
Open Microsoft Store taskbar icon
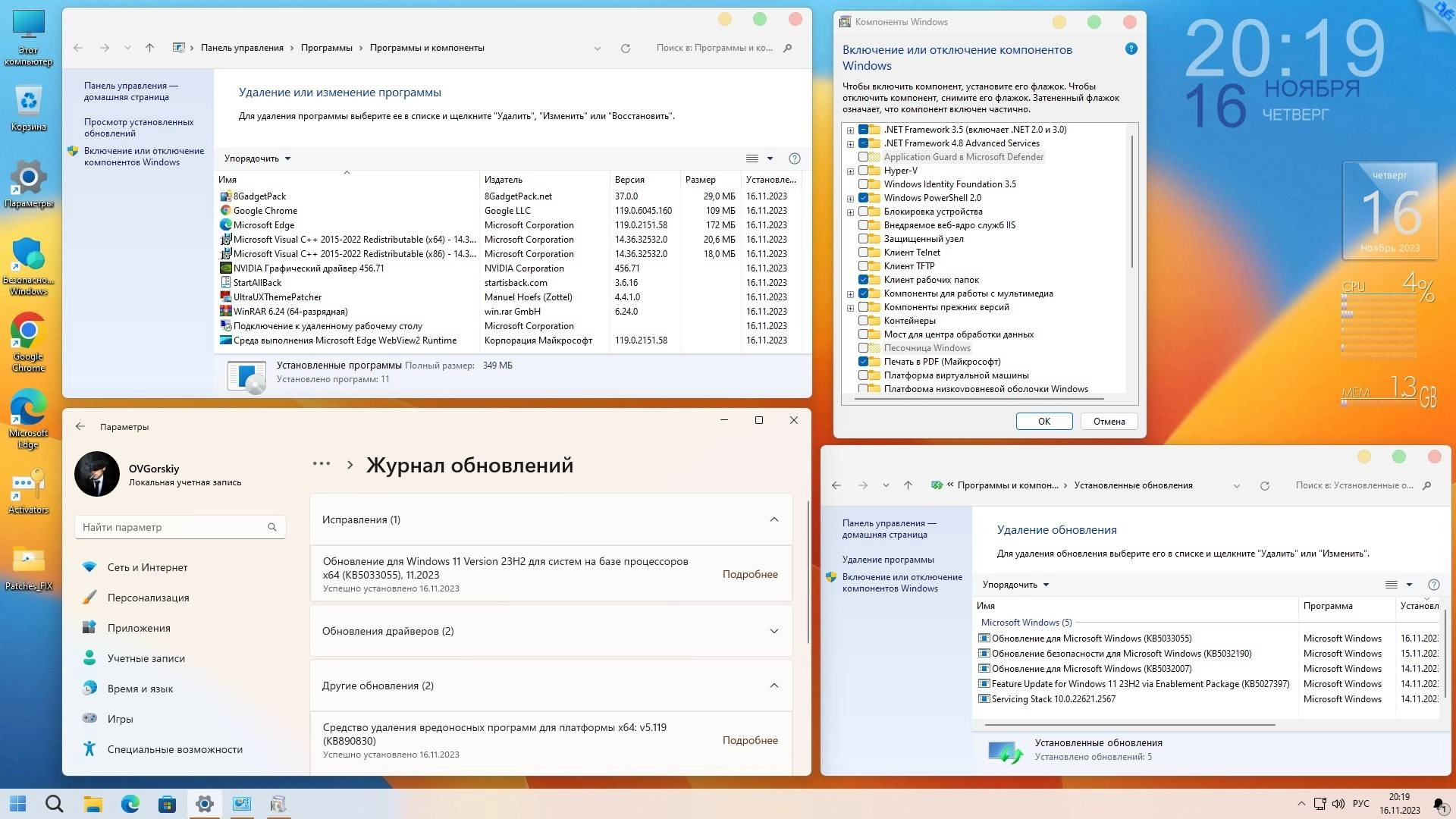(x=167, y=804)
